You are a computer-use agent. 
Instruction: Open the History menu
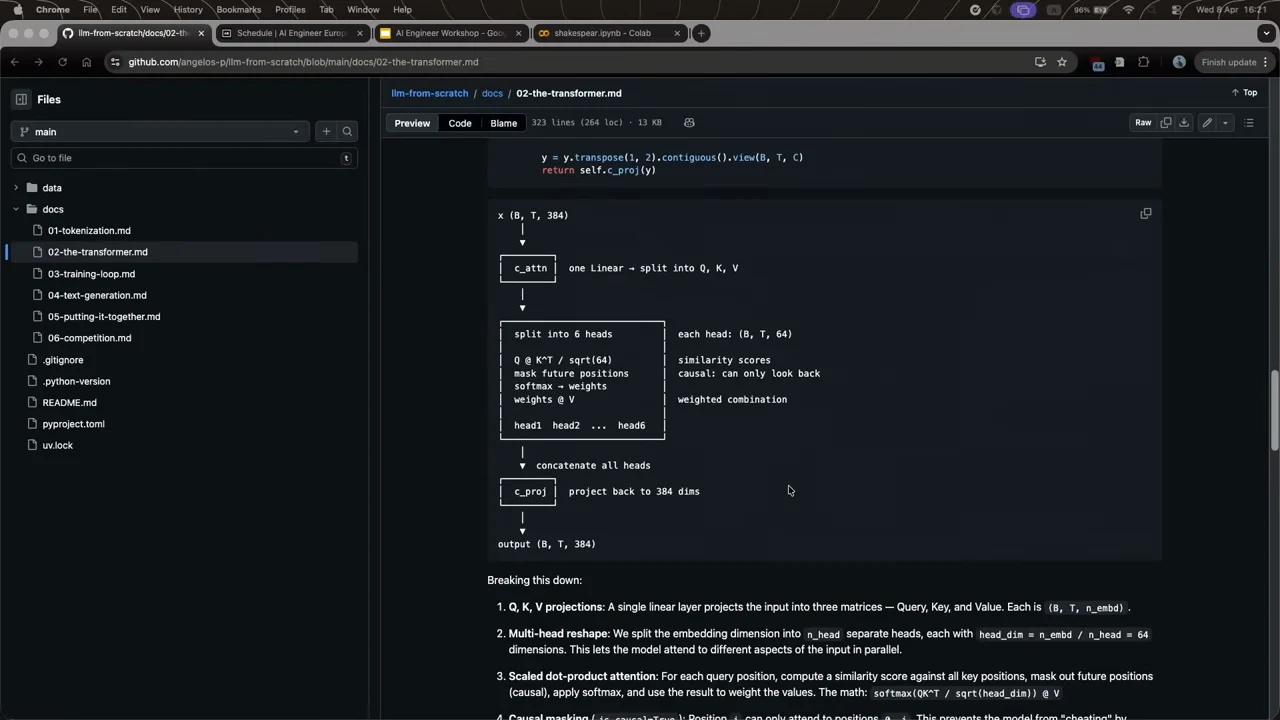click(x=188, y=10)
